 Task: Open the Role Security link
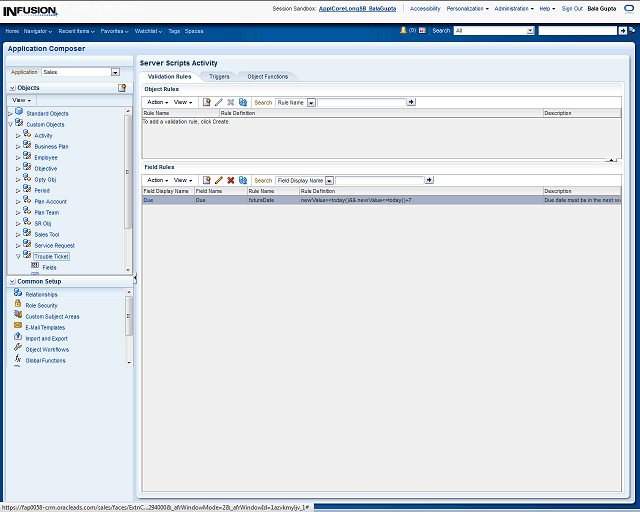pos(41,305)
